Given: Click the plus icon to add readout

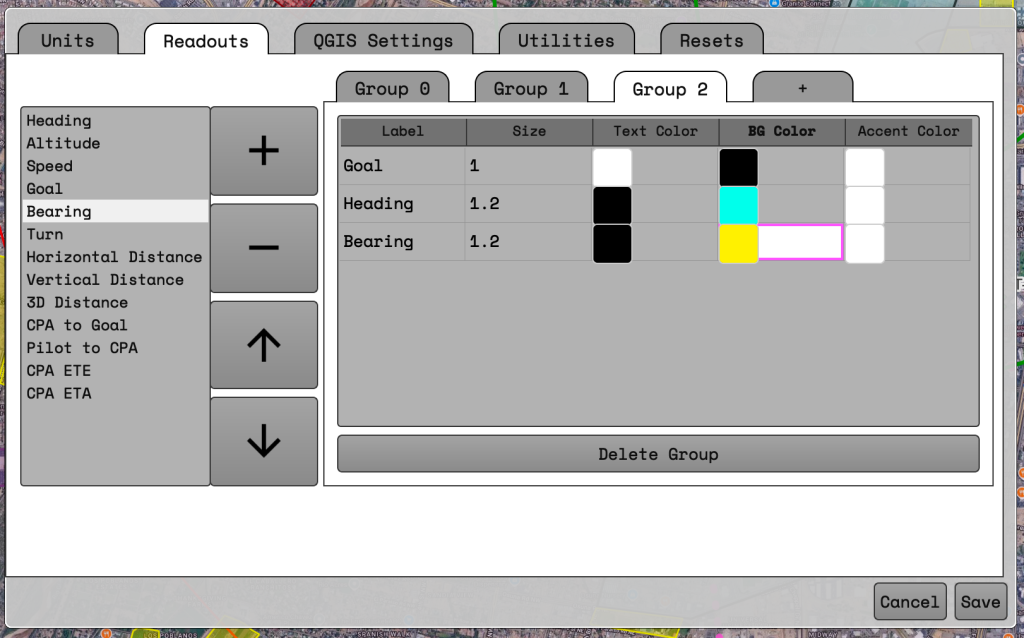Looking at the screenshot, I should pos(264,151).
